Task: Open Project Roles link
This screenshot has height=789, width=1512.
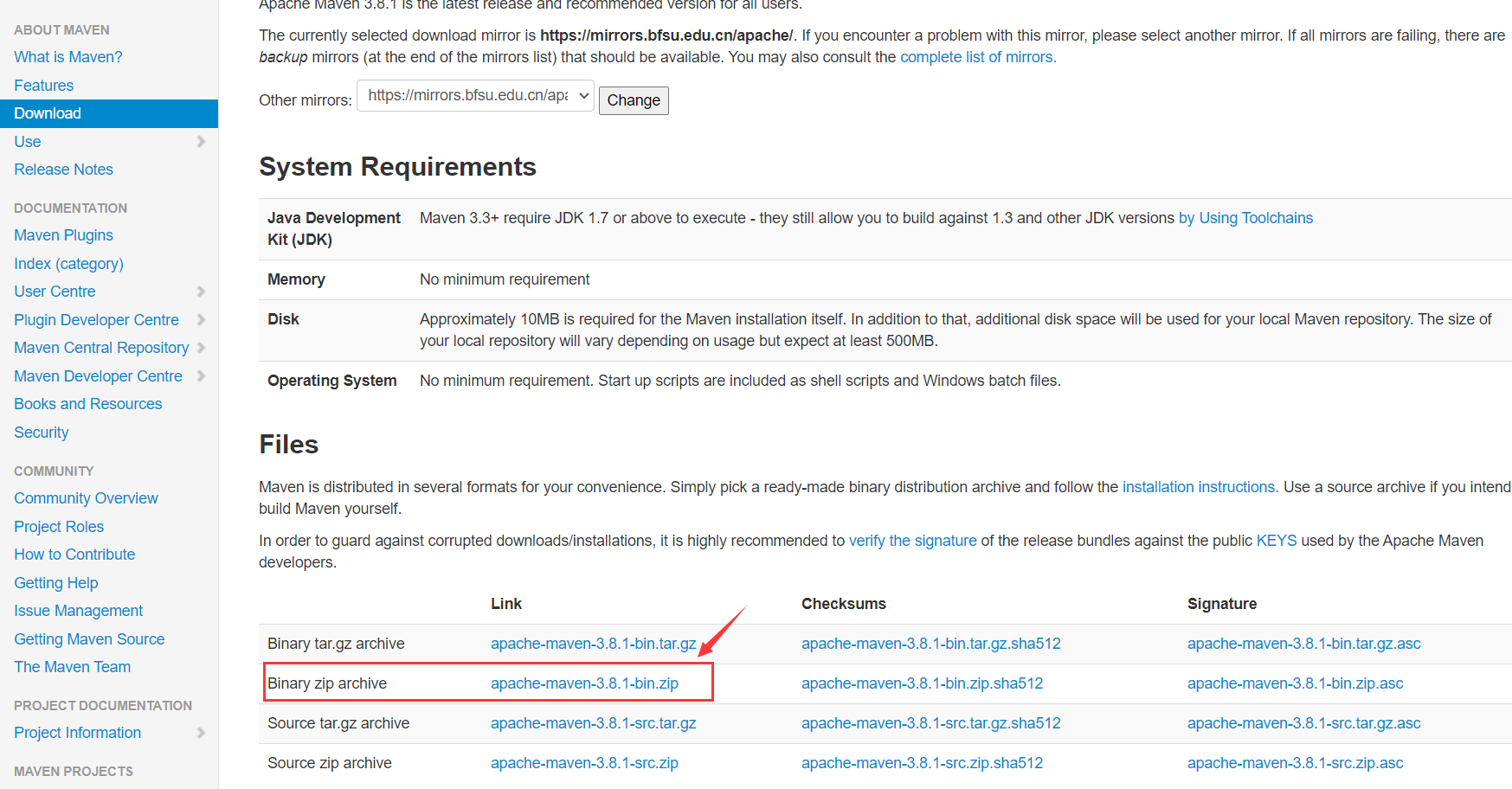Action: point(59,527)
